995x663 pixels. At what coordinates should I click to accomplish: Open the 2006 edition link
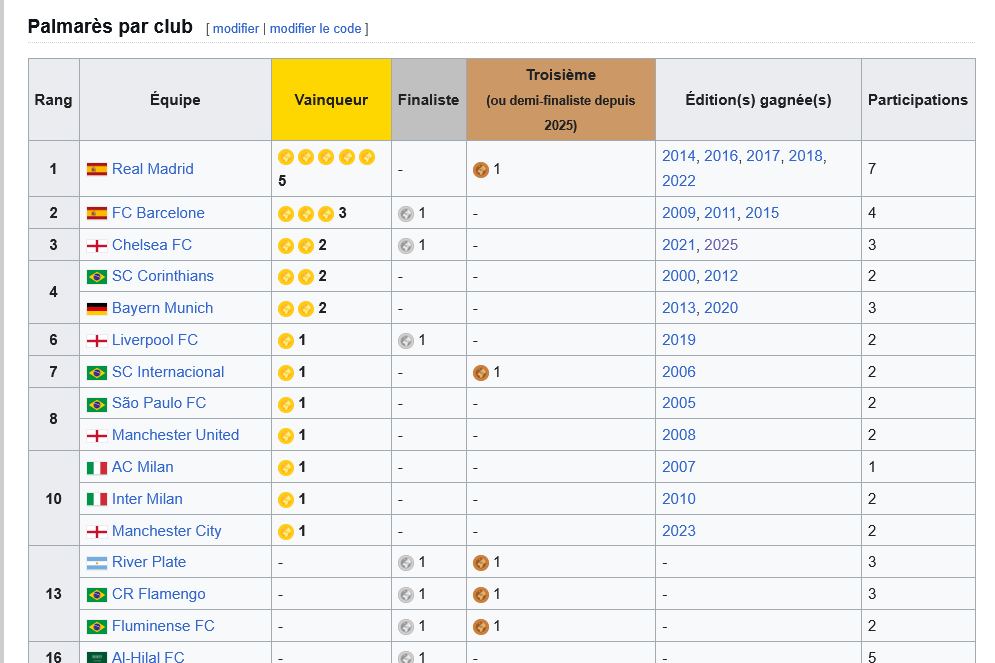(x=678, y=372)
